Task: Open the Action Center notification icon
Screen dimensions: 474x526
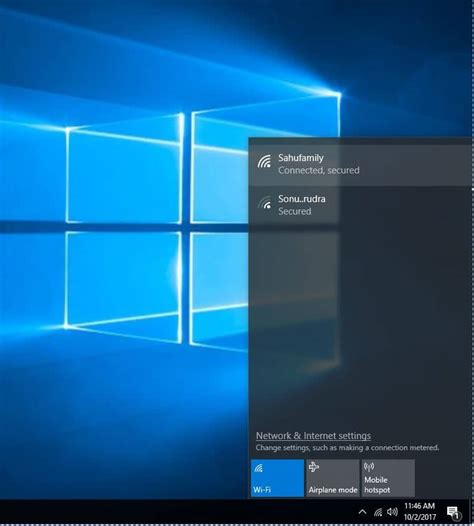Action: tap(454, 513)
